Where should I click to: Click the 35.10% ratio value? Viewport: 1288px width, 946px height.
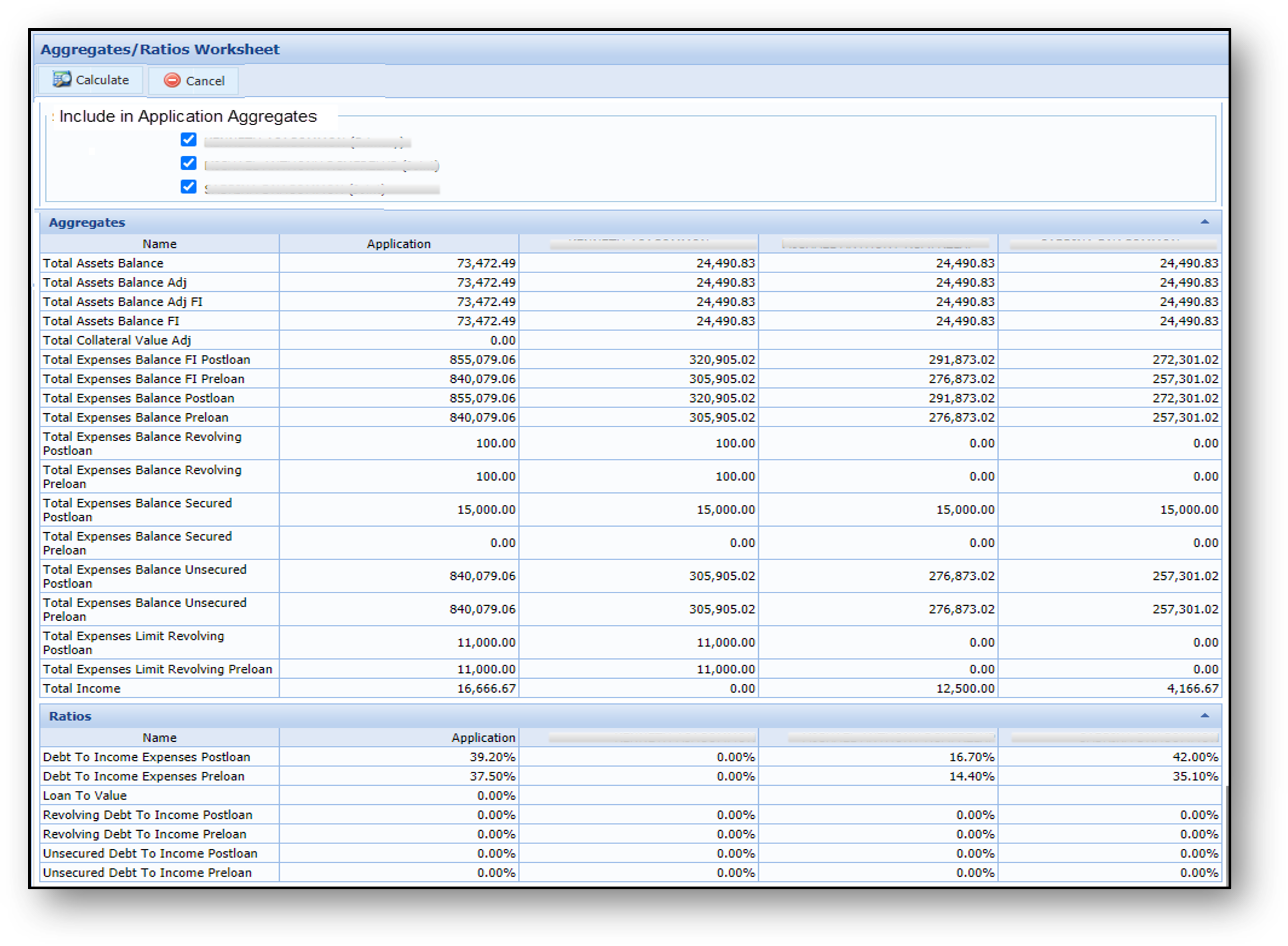pos(1195,776)
